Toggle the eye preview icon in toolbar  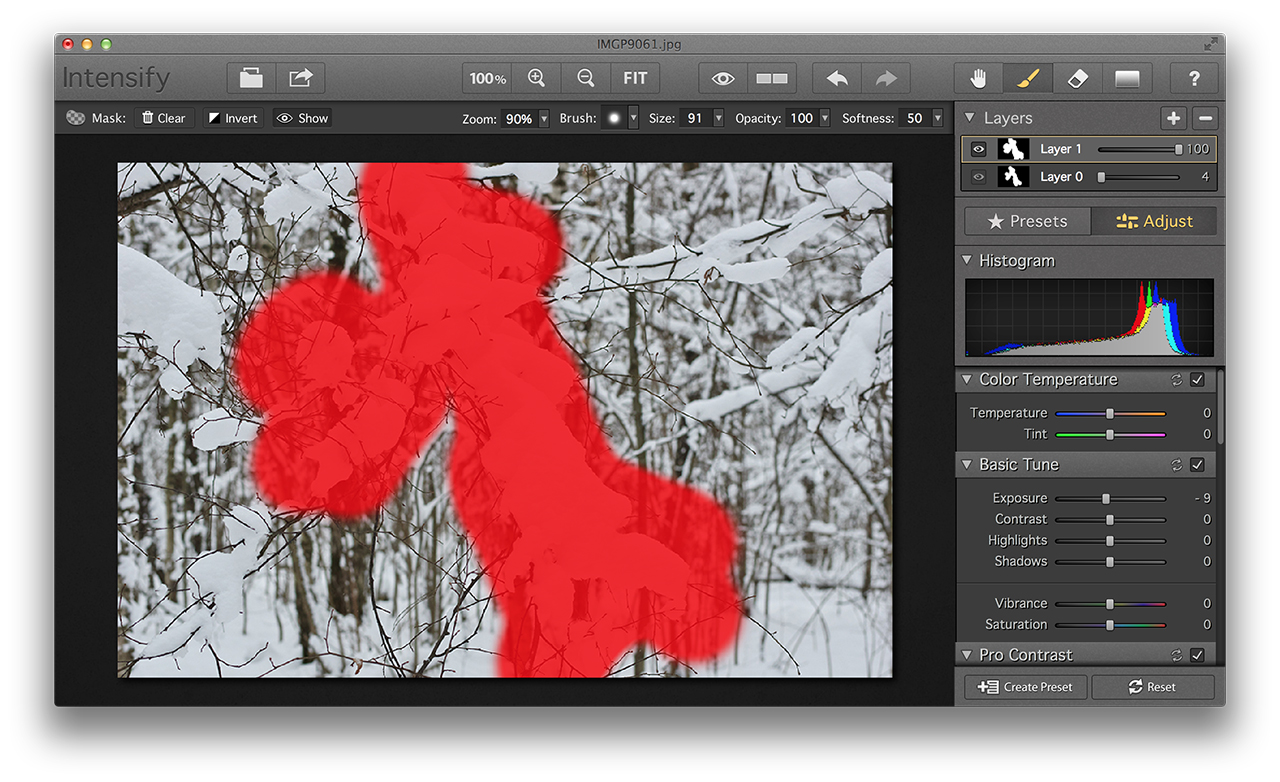pyautogui.click(x=723, y=78)
